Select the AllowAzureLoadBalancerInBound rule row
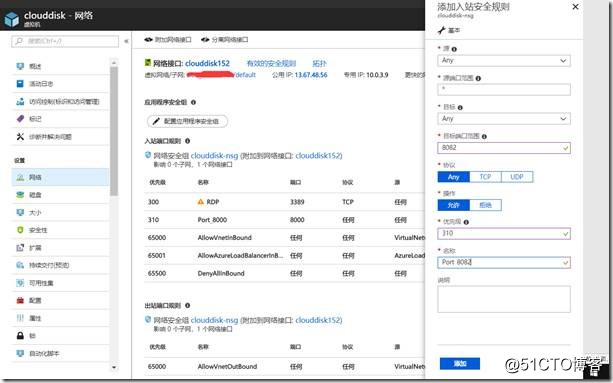 click(285, 256)
